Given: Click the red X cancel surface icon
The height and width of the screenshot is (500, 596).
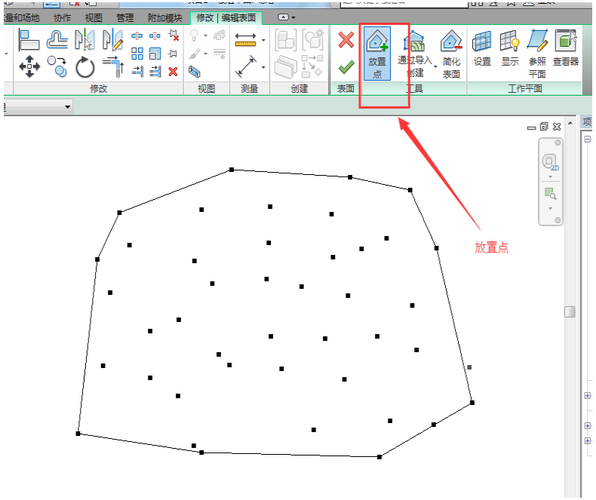Looking at the screenshot, I should tap(346, 40).
